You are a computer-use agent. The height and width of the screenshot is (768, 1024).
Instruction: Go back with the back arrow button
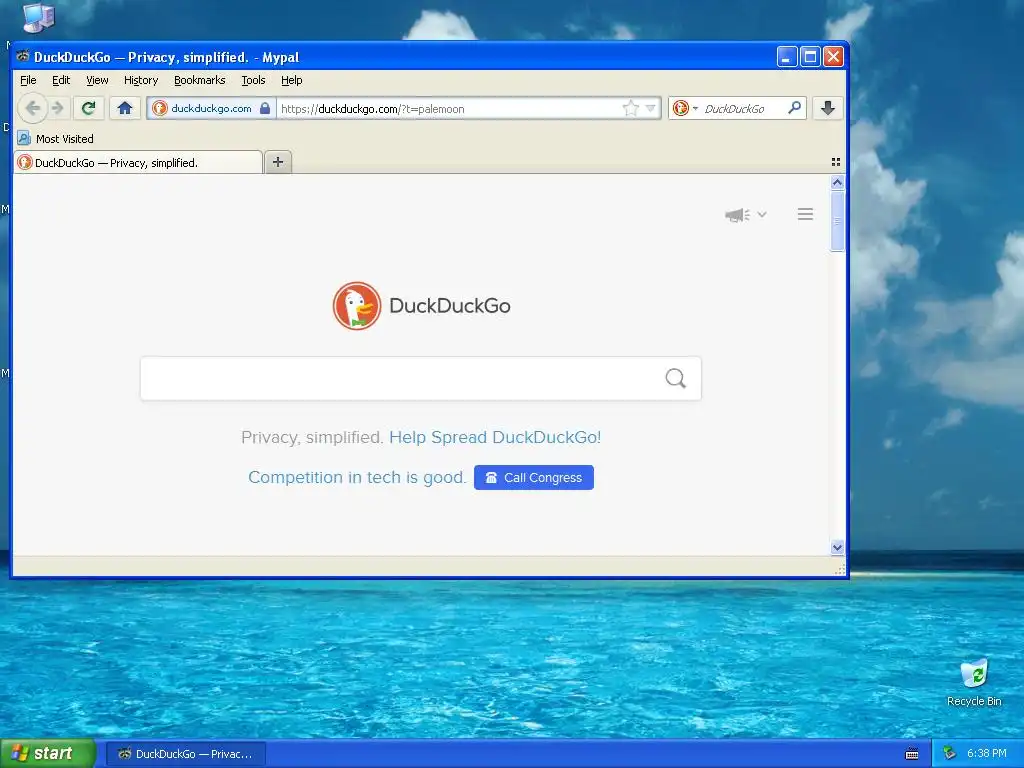(32, 108)
